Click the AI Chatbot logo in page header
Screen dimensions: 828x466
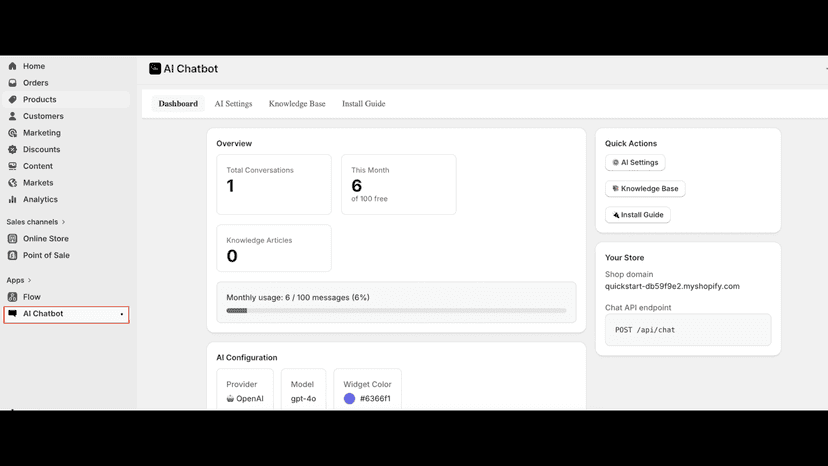coord(155,69)
